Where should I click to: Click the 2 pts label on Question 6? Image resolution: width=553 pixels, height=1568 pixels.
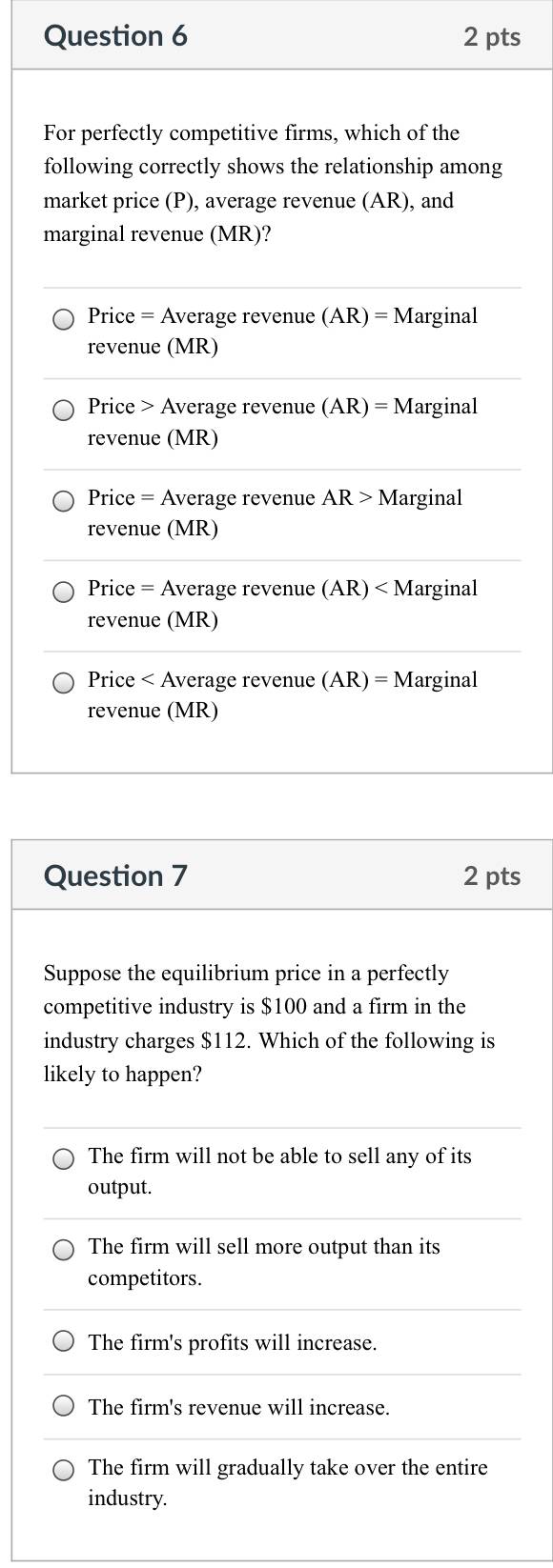point(492,36)
